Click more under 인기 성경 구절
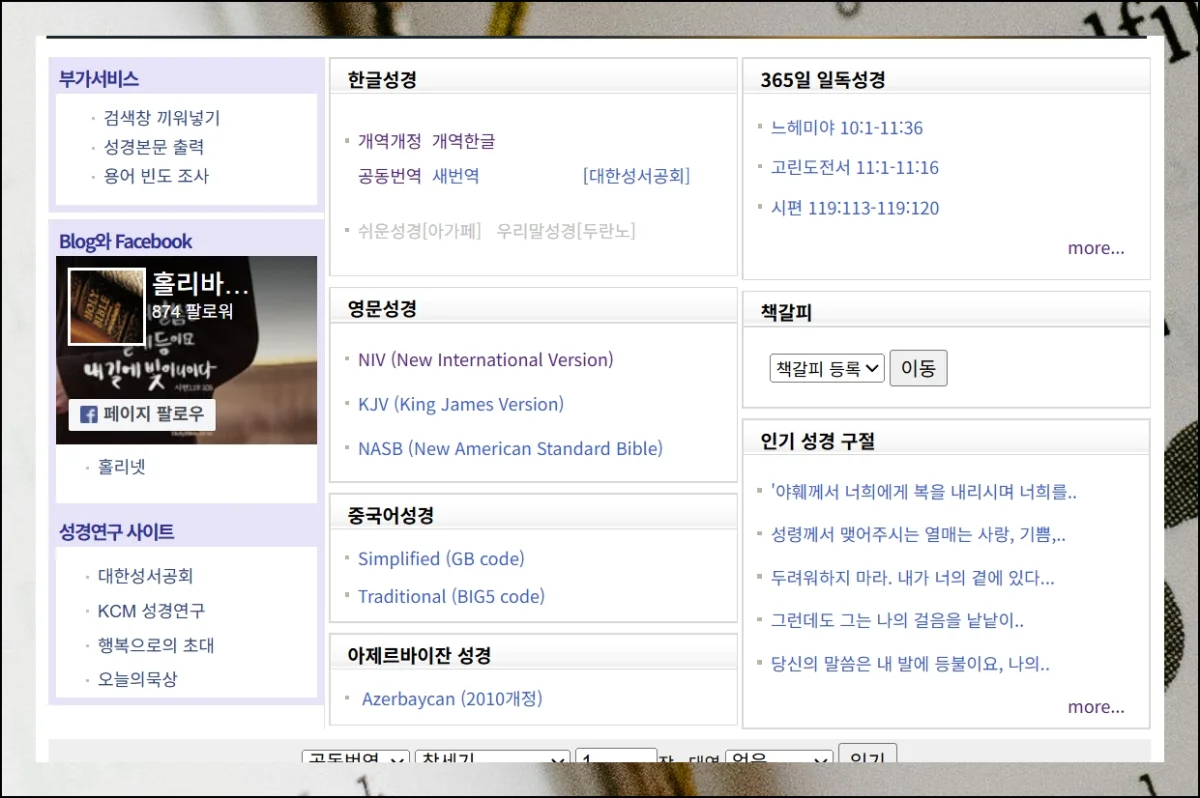 point(1095,707)
